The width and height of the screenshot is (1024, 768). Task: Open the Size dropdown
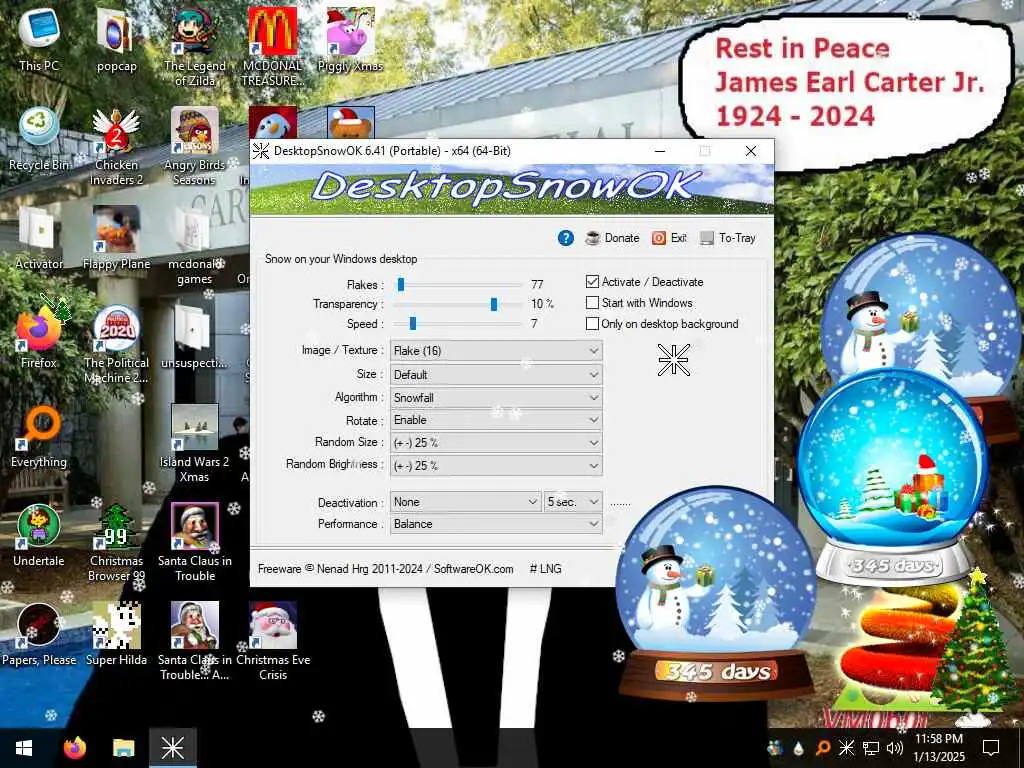(496, 375)
